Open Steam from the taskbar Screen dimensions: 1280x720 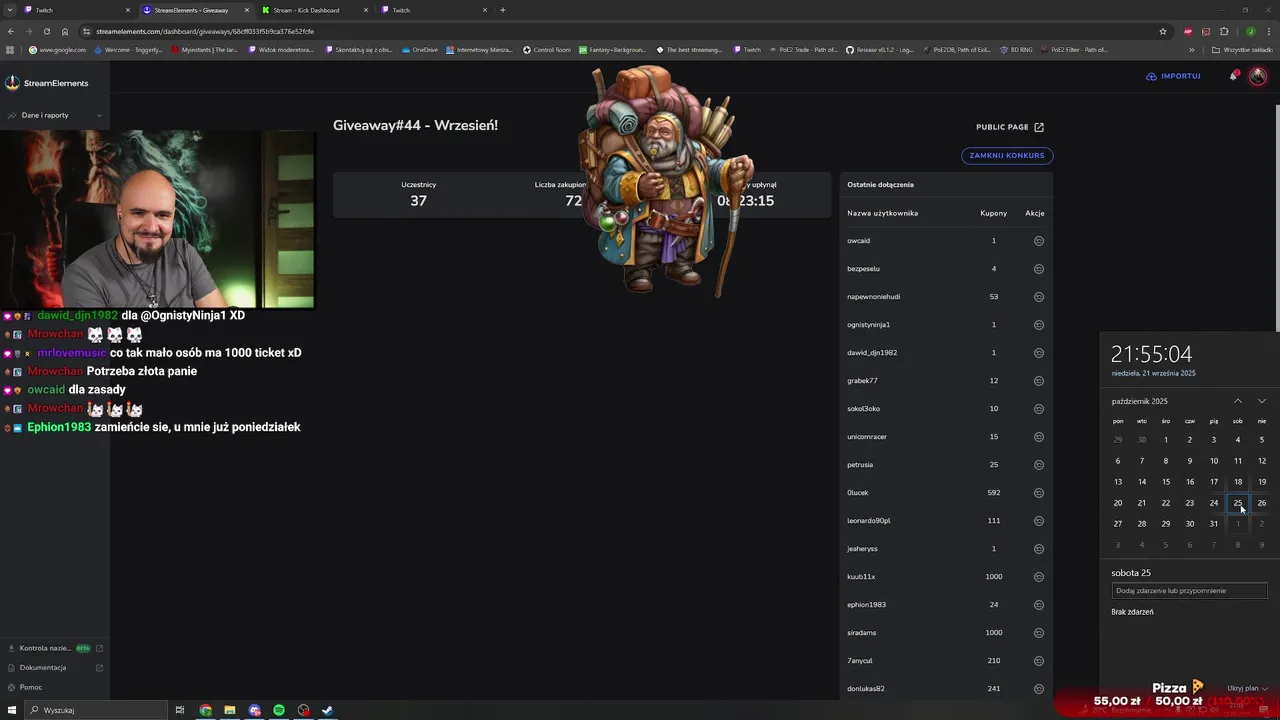coord(327,710)
